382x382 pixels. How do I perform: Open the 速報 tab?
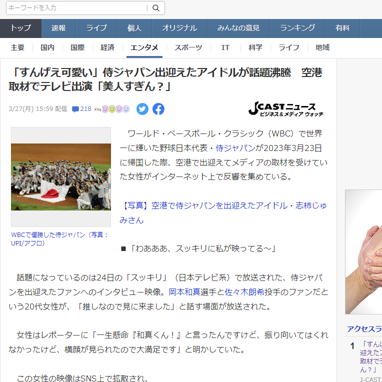point(59,28)
